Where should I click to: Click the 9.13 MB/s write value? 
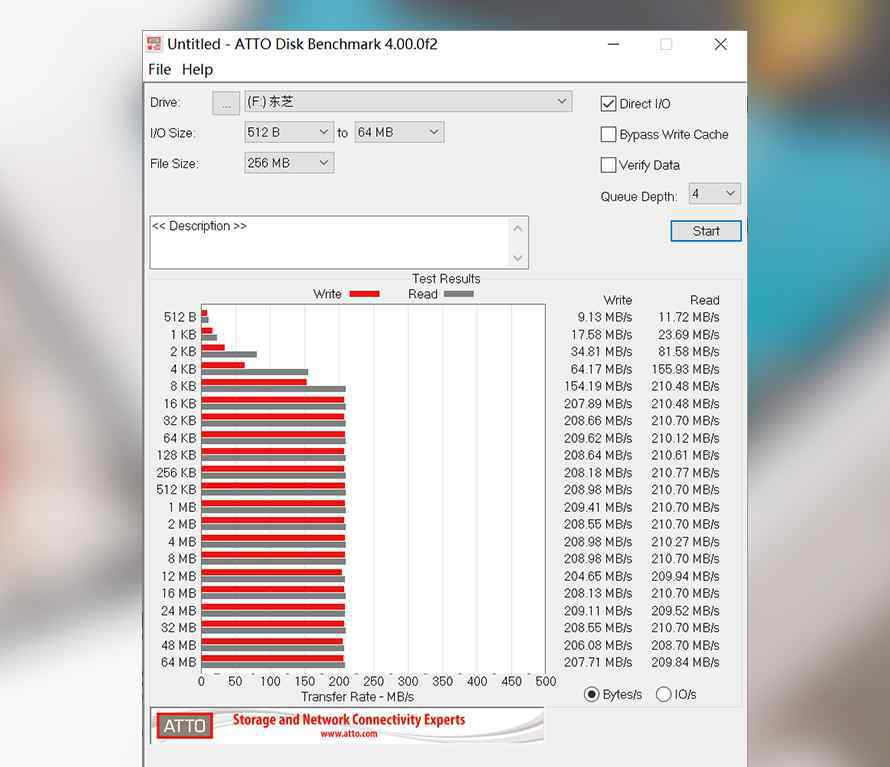(604, 317)
